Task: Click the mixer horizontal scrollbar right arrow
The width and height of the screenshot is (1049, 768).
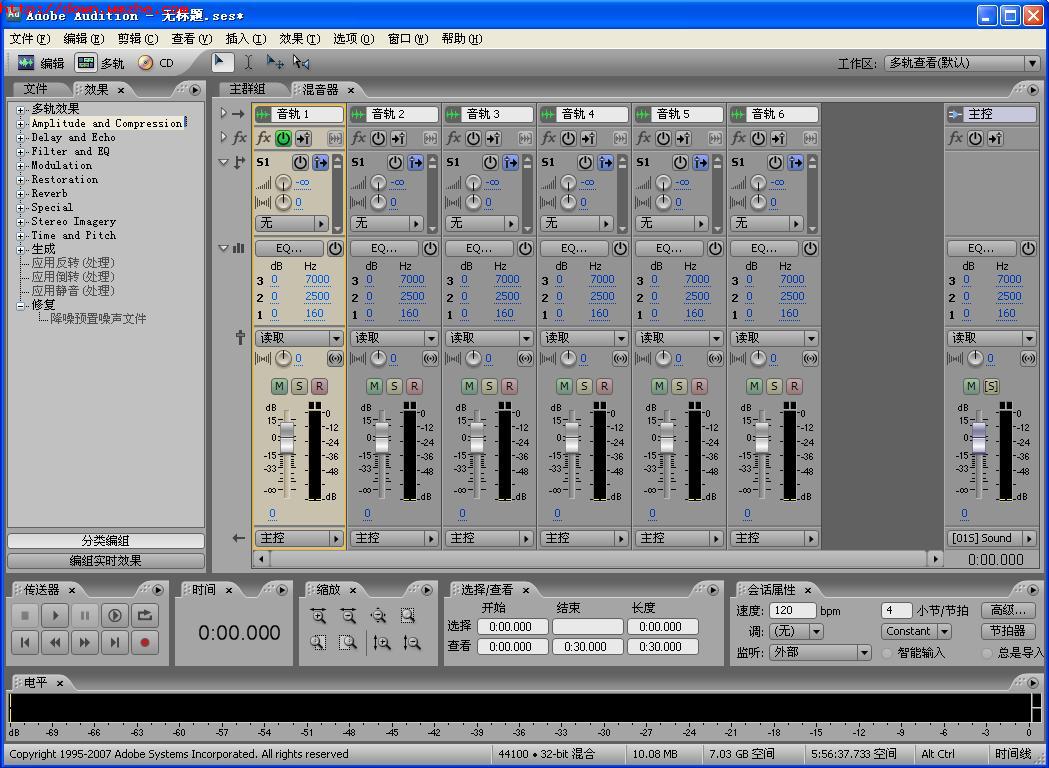Action: [x=935, y=559]
